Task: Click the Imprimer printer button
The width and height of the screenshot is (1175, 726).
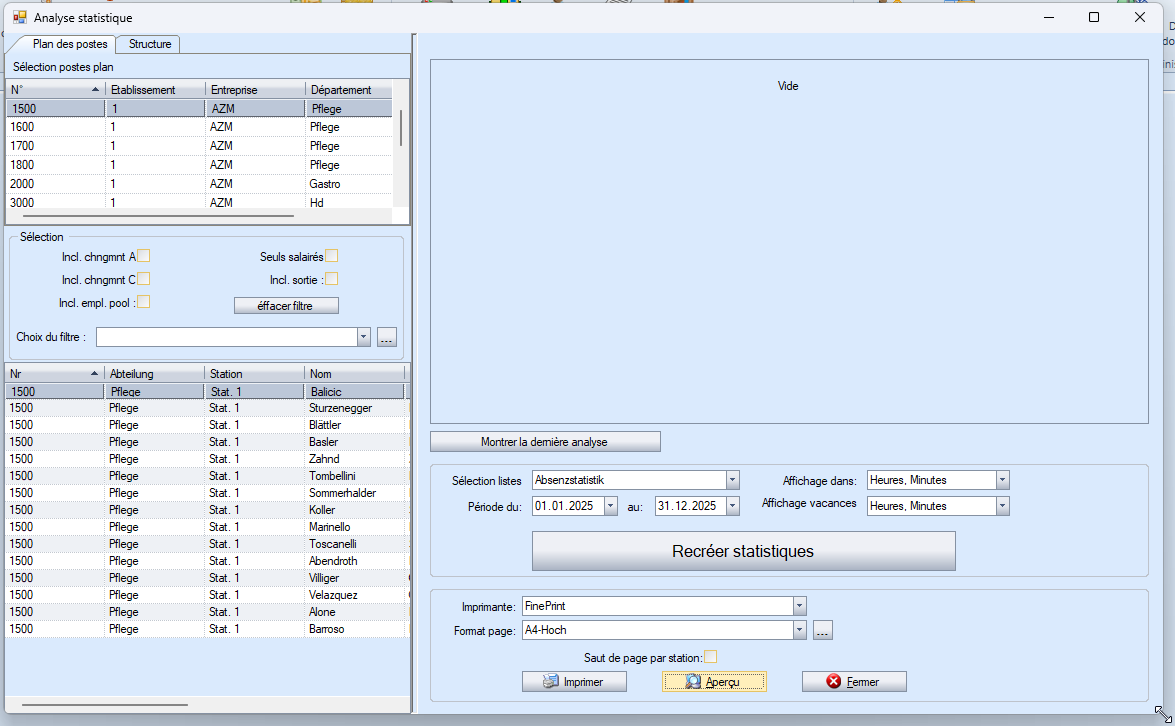Action: point(574,682)
